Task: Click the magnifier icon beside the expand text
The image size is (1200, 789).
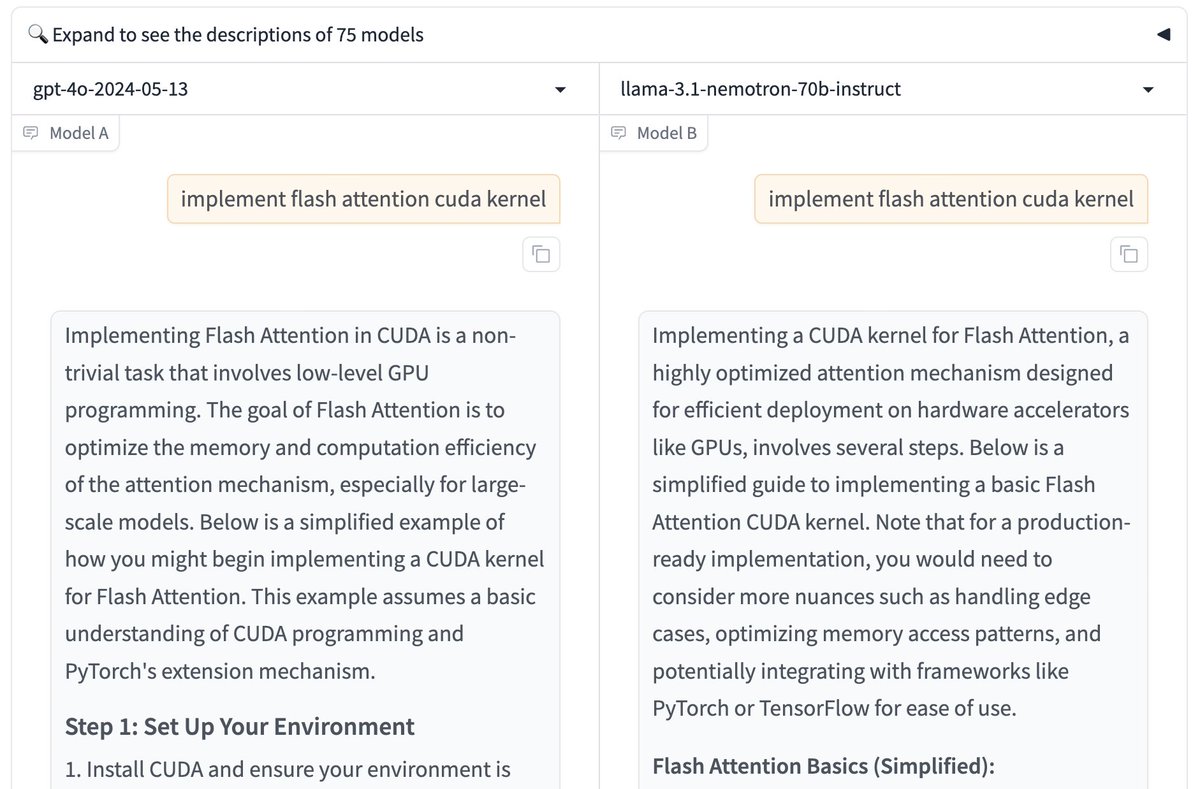Action: pos(37,35)
